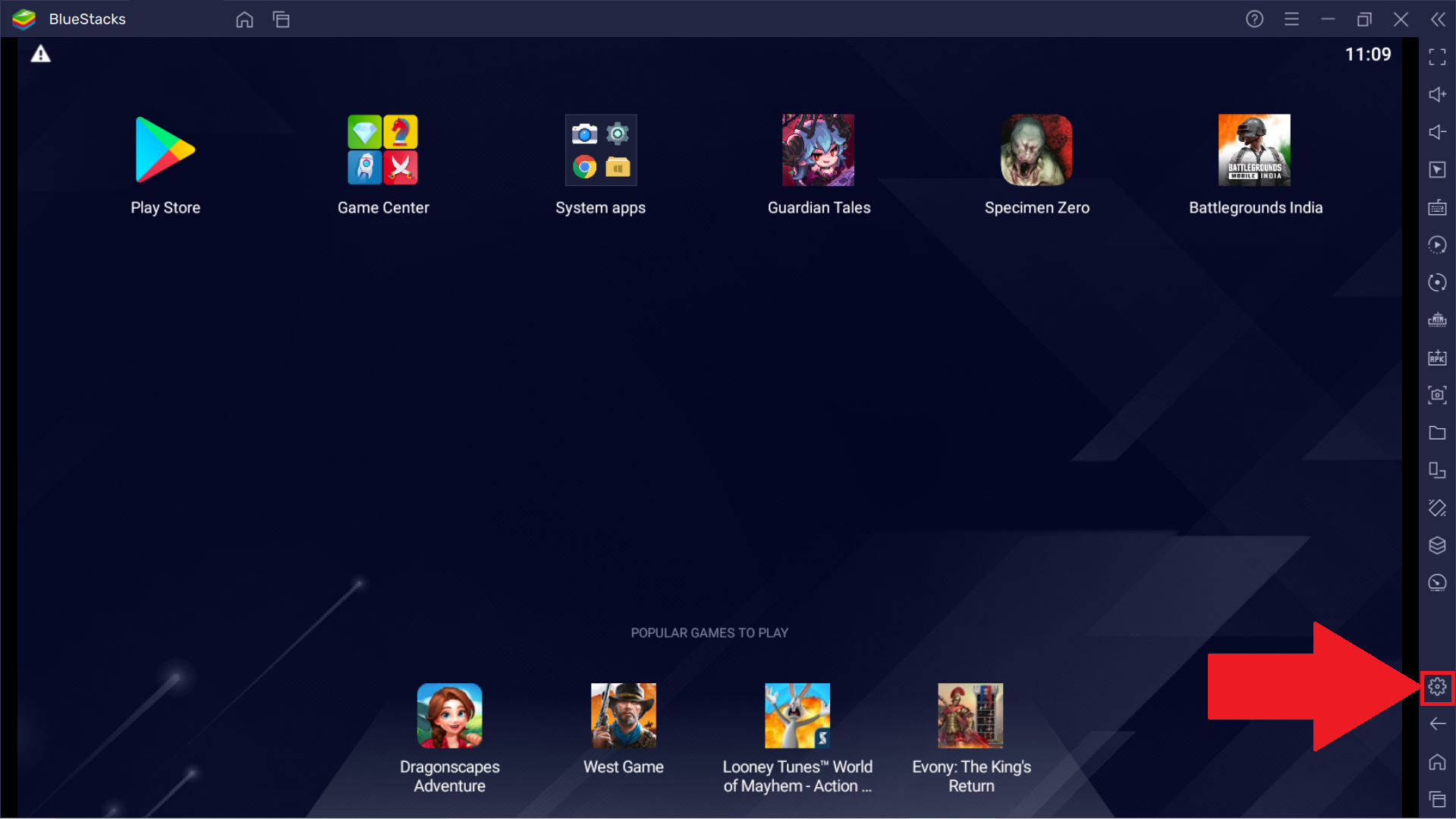Open recent apps overview
The width and height of the screenshot is (1456, 819).
pyautogui.click(x=1437, y=799)
